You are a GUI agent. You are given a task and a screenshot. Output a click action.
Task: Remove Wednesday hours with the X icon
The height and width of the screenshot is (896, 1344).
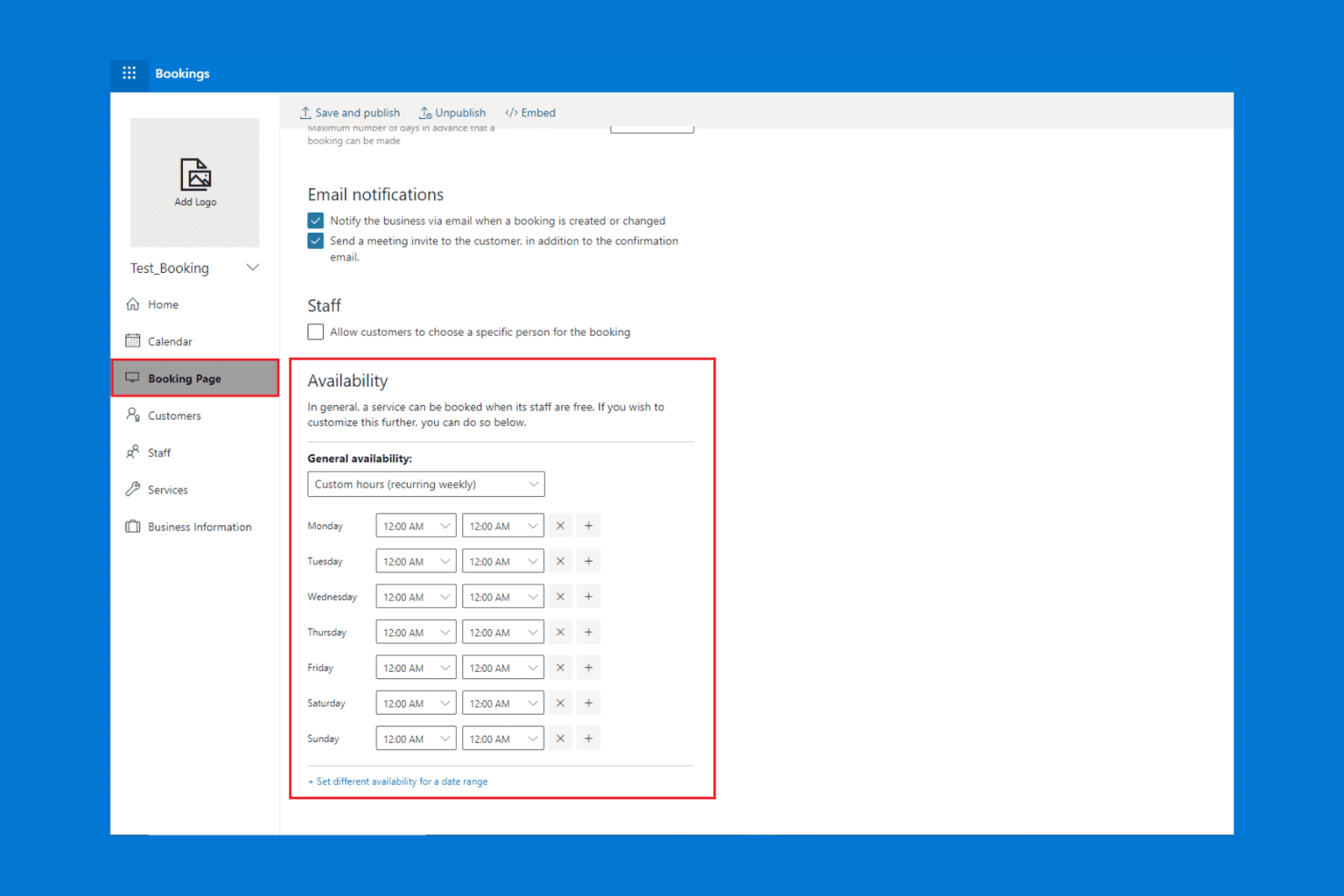[x=560, y=597]
